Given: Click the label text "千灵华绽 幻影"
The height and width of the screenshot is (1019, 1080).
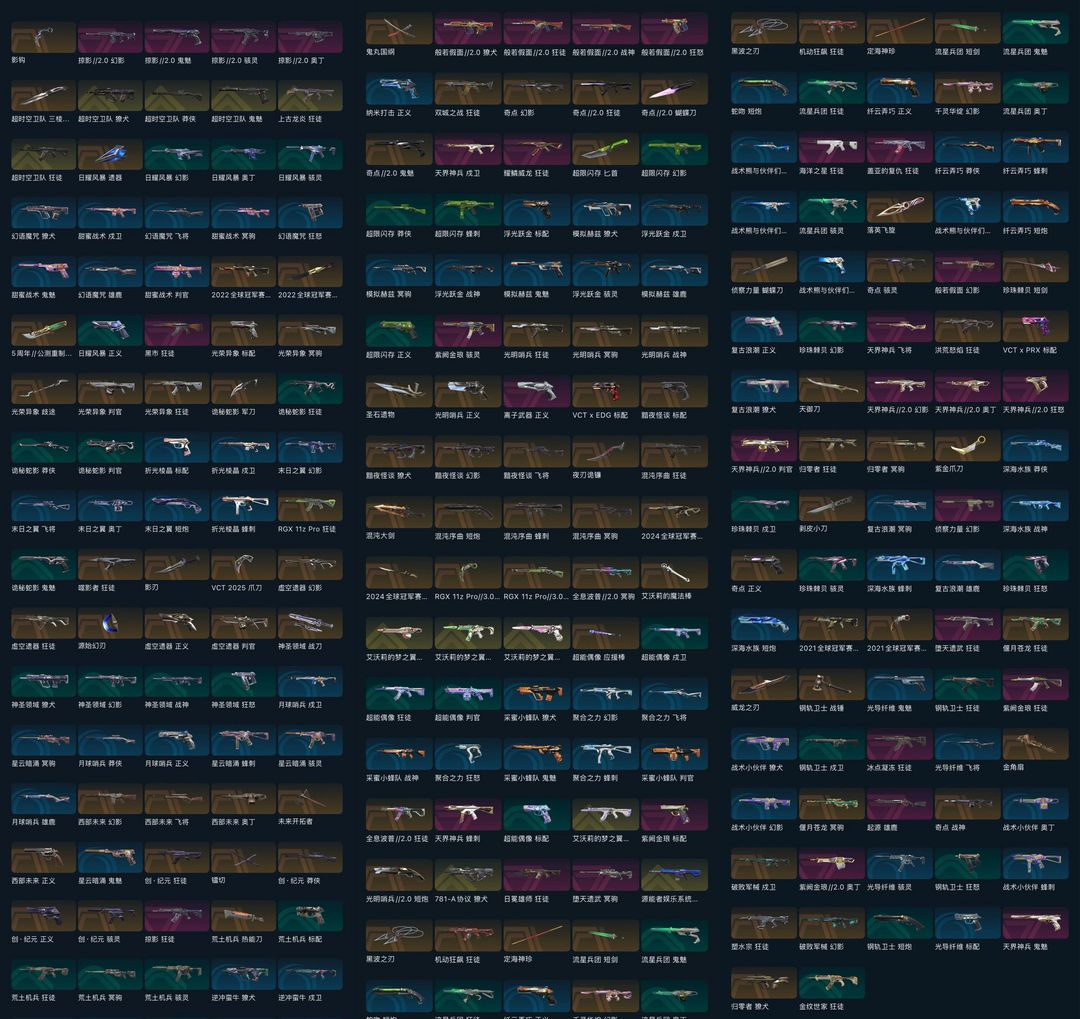Looking at the screenshot, I should pyautogui.click(x=957, y=112).
